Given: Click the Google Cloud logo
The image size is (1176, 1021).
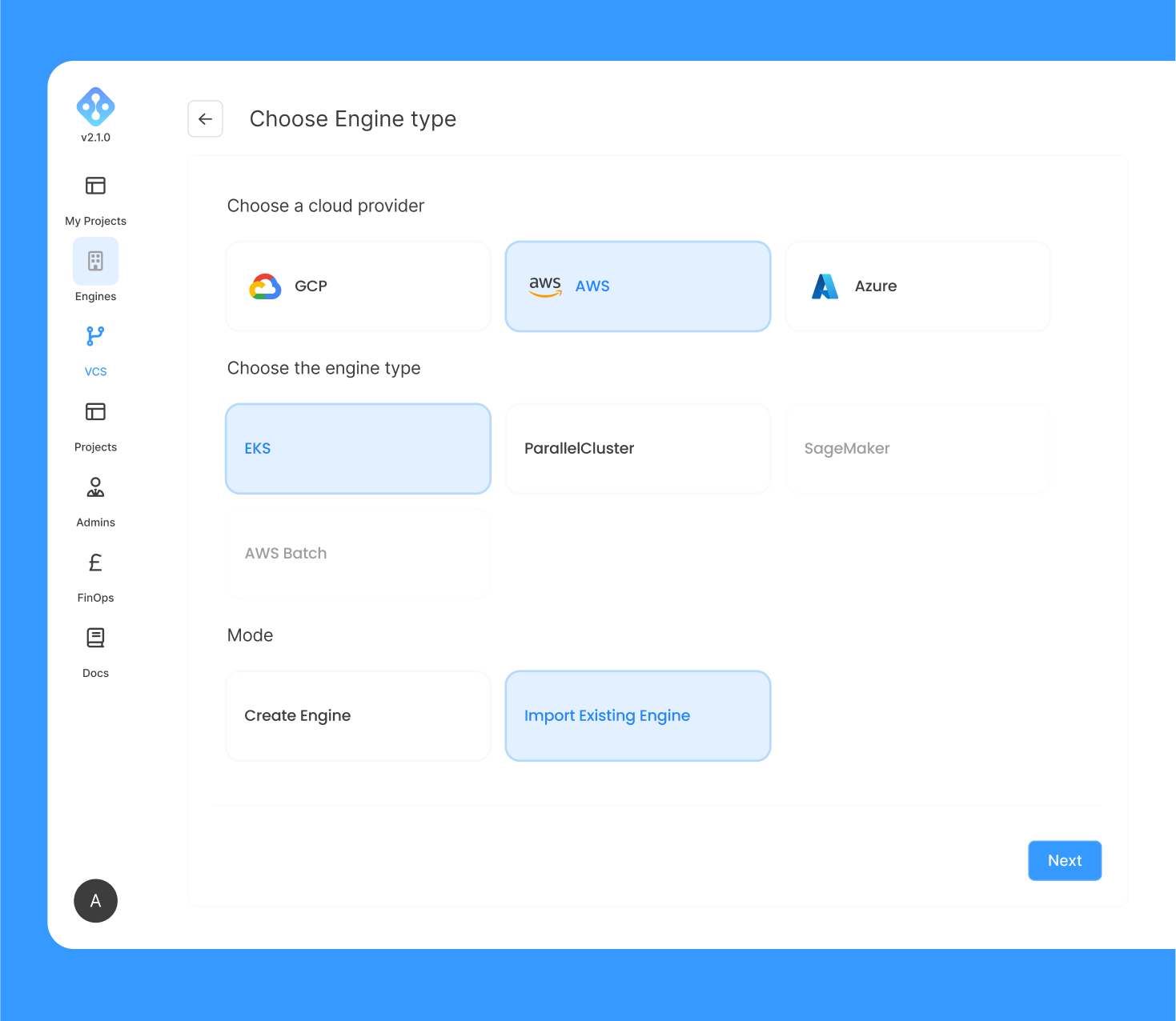Looking at the screenshot, I should pyautogui.click(x=265, y=286).
